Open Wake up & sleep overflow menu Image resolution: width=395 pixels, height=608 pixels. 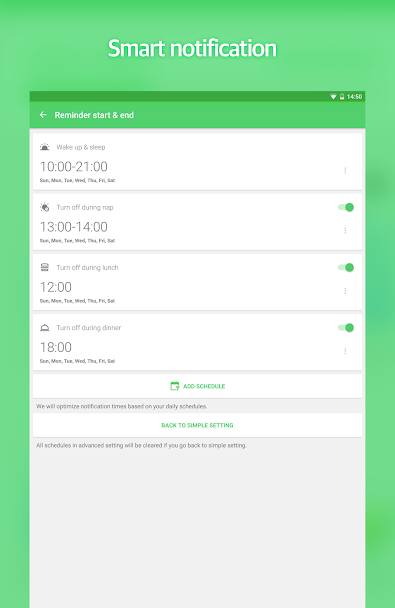coord(345,170)
